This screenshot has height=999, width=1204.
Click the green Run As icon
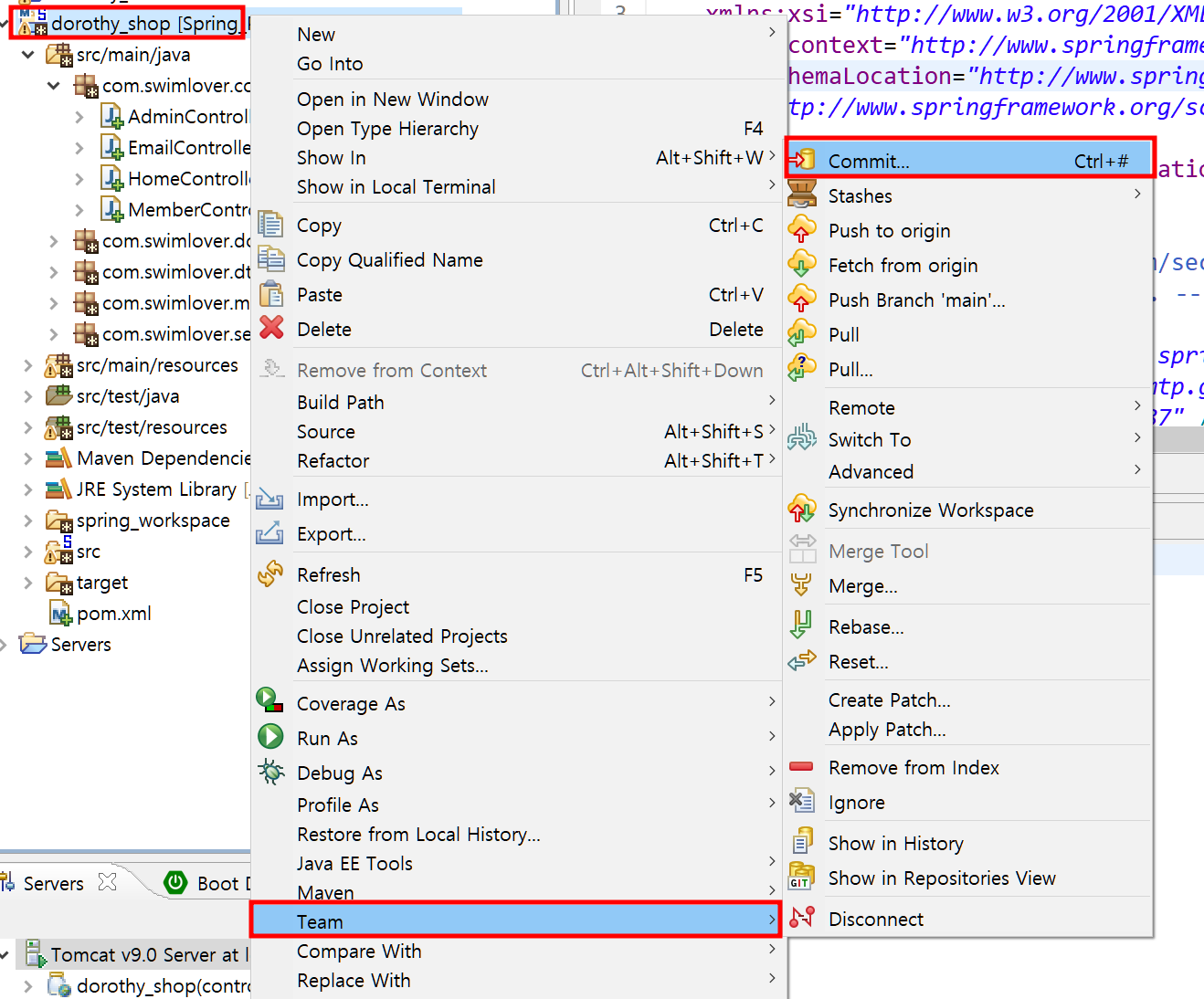(270, 736)
